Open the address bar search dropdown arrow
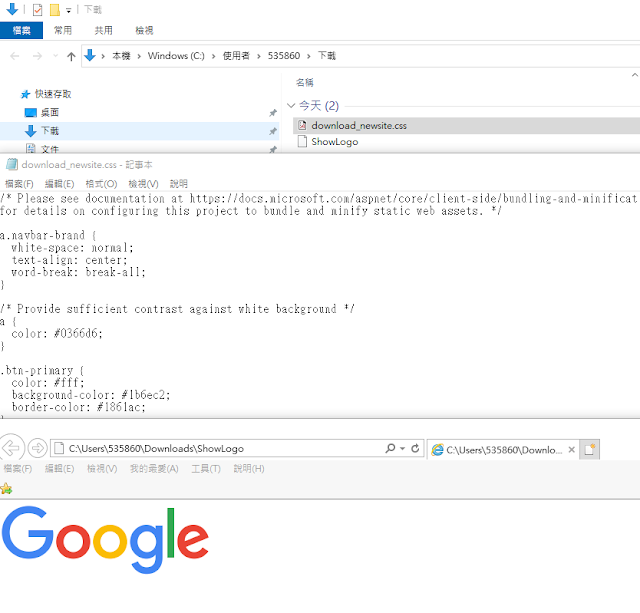Viewport: 640px width, 613px height. [x=402, y=449]
